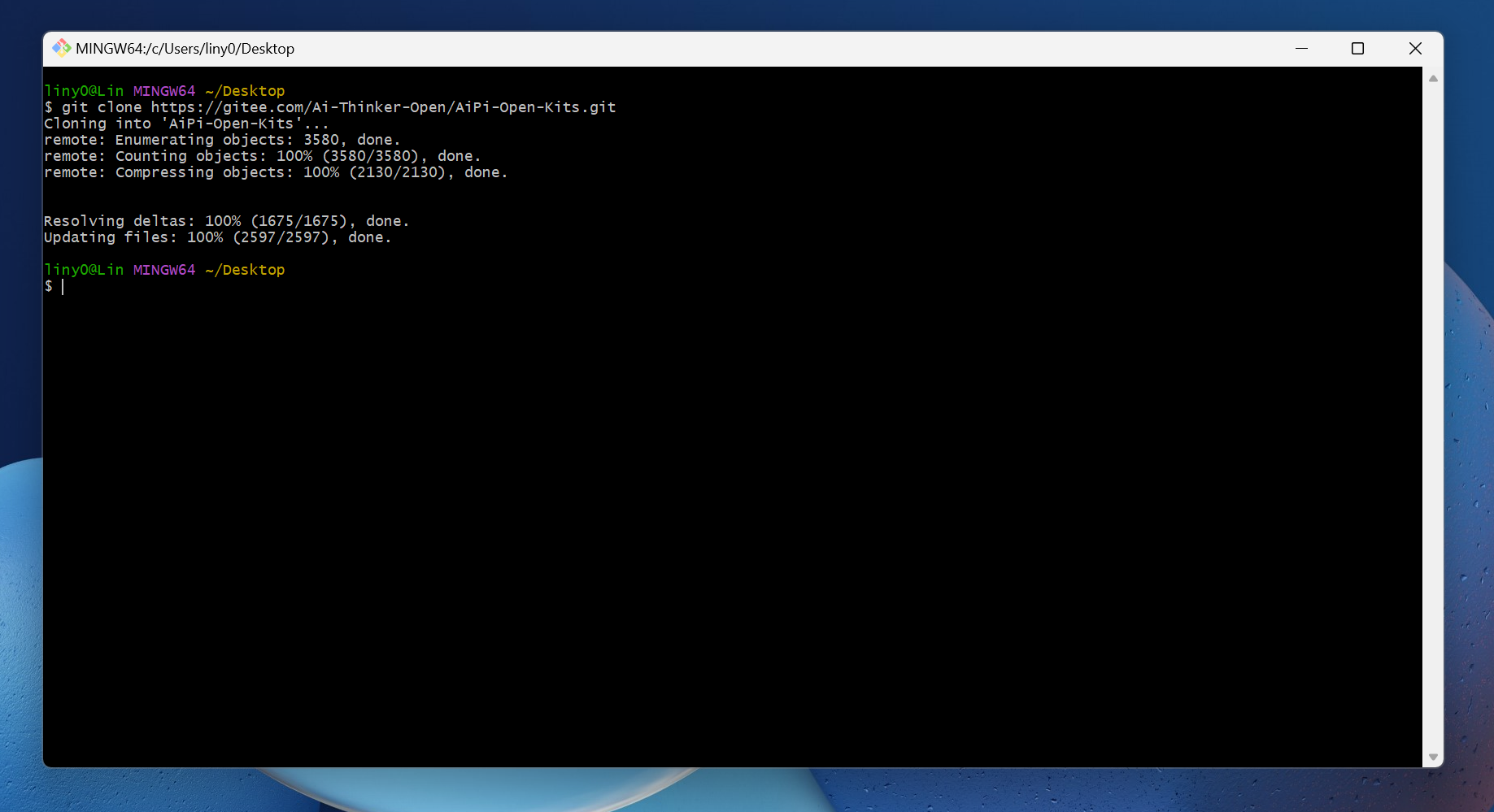
Task: Click the 'Updating files: 100% (2597/2597)' line
Action: tap(217, 237)
